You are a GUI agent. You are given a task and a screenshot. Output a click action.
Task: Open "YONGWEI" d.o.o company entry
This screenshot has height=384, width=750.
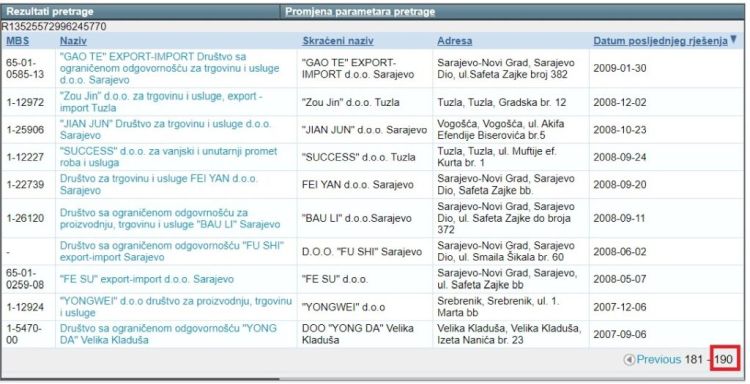pyautogui.click(x=176, y=307)
